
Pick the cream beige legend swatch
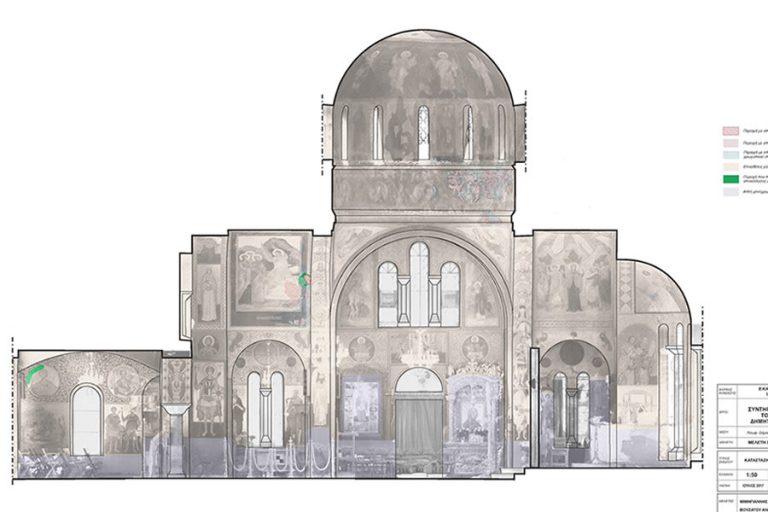[730, 167]
